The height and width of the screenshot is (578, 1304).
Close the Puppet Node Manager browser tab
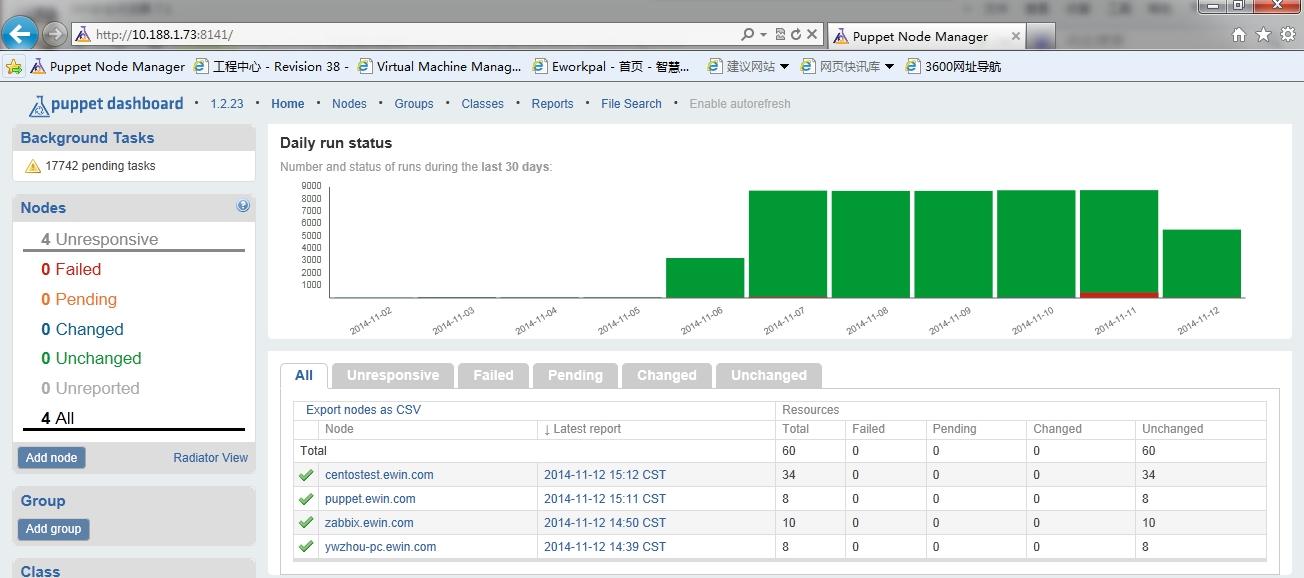(x=1016, y=36)
